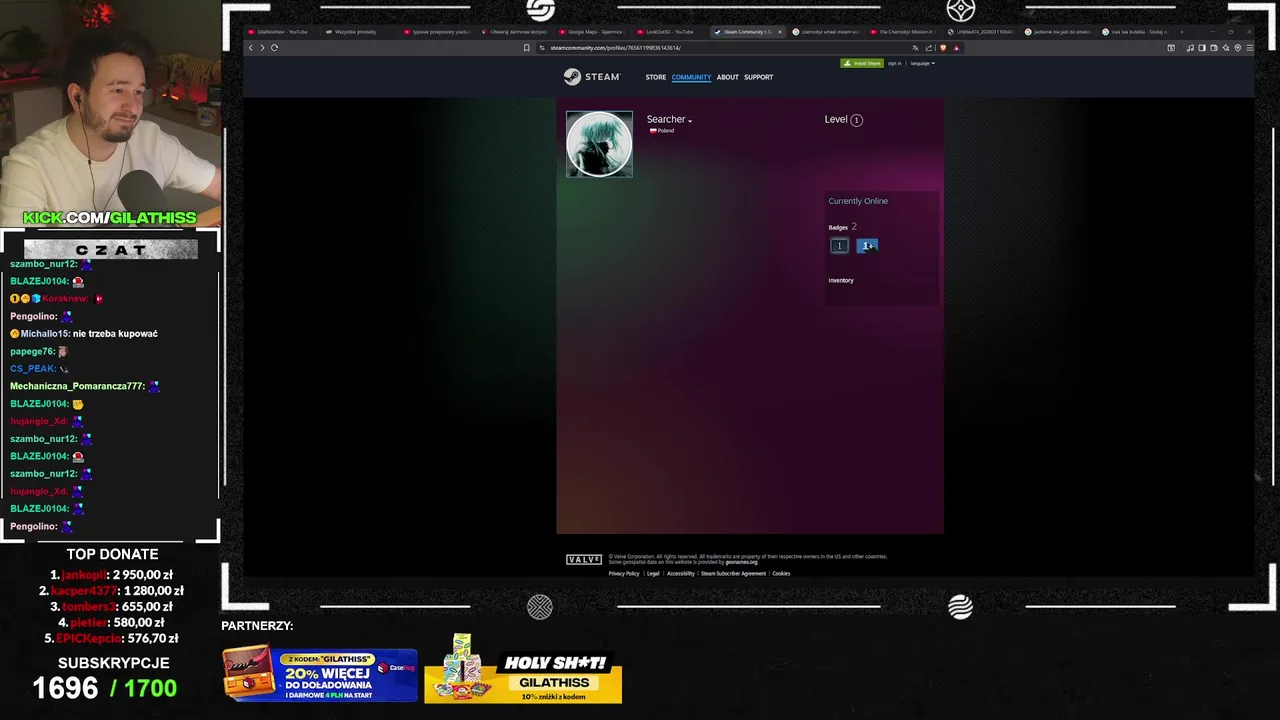Image resolution: width=1280 pixels, height=720 pixels.
Task: Click the Currently Online status text
Action: pos(858,201)
